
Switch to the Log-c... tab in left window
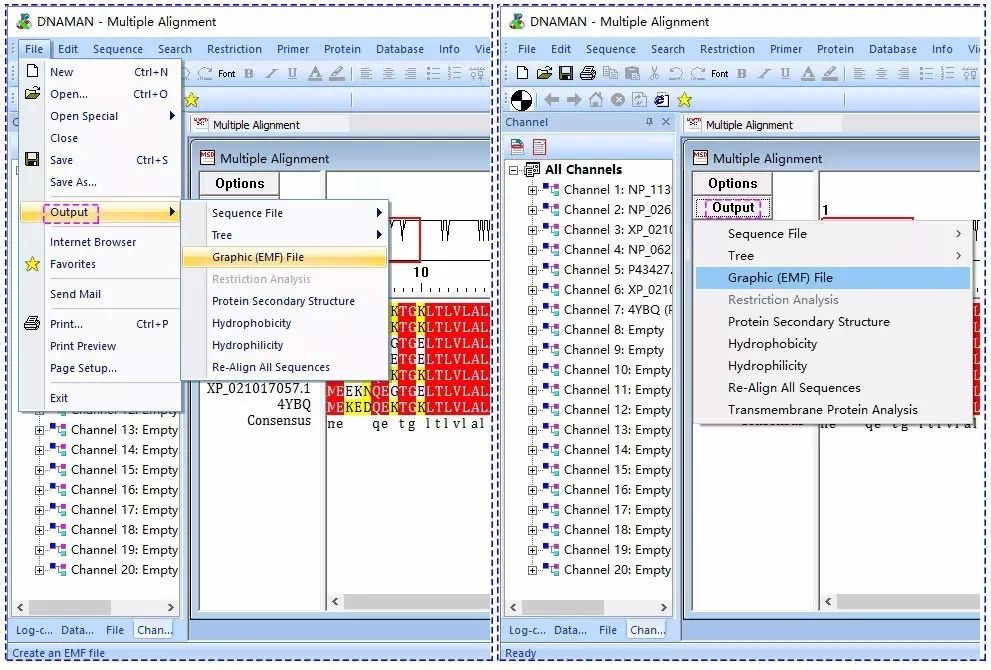pos(34,630)
